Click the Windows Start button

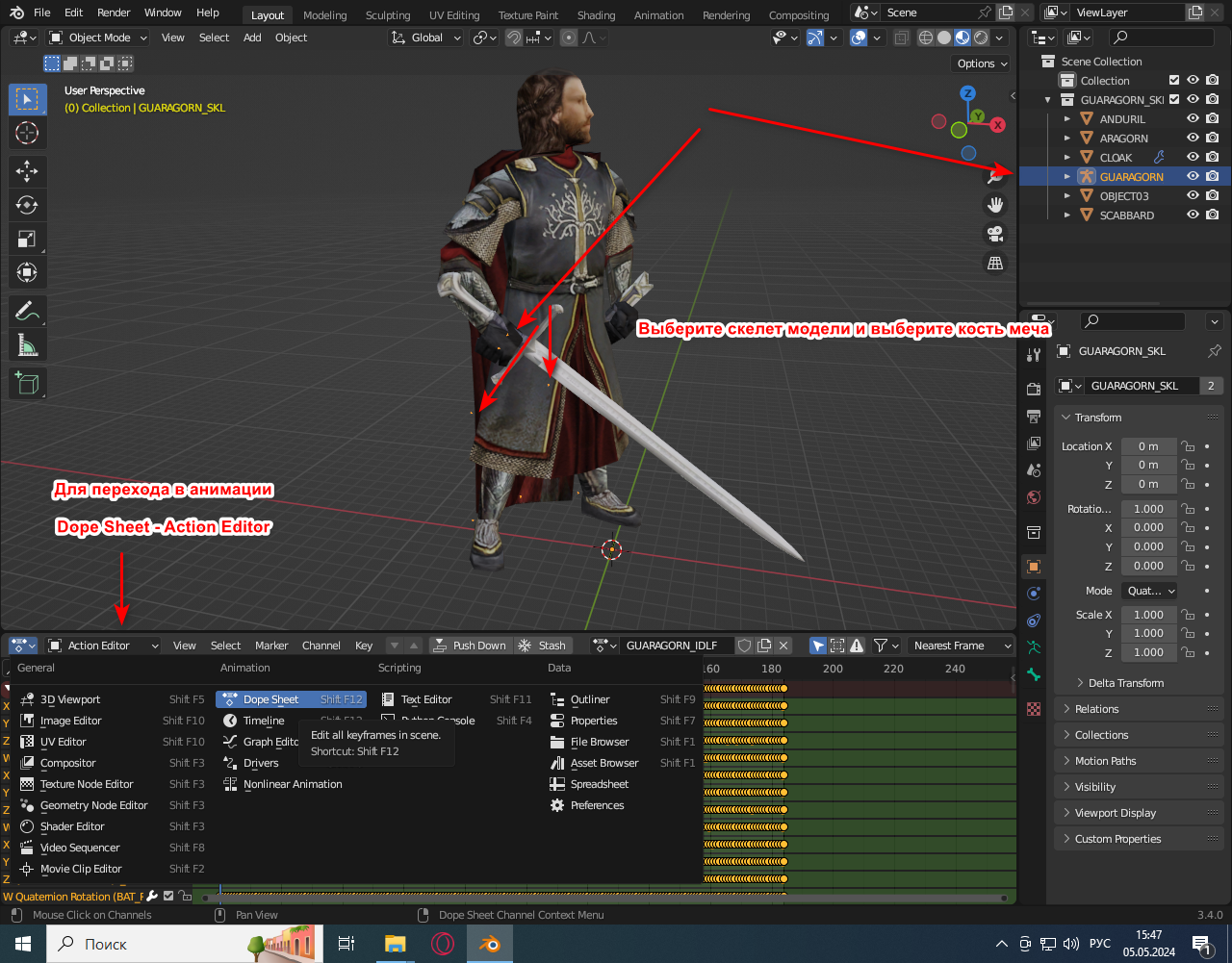click(x=21, y=944)
